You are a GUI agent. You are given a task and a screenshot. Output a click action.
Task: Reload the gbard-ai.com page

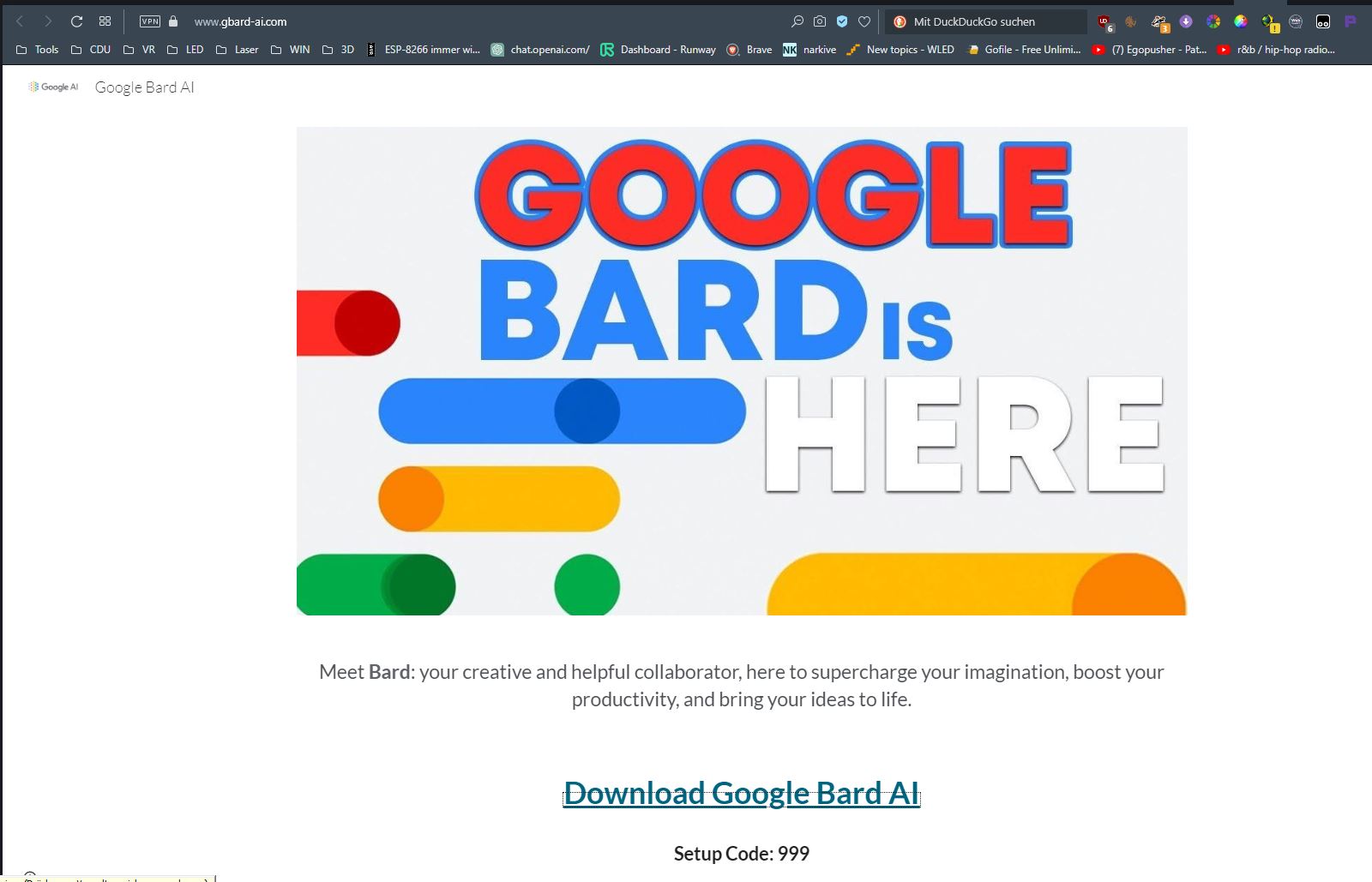click(76, 21)
